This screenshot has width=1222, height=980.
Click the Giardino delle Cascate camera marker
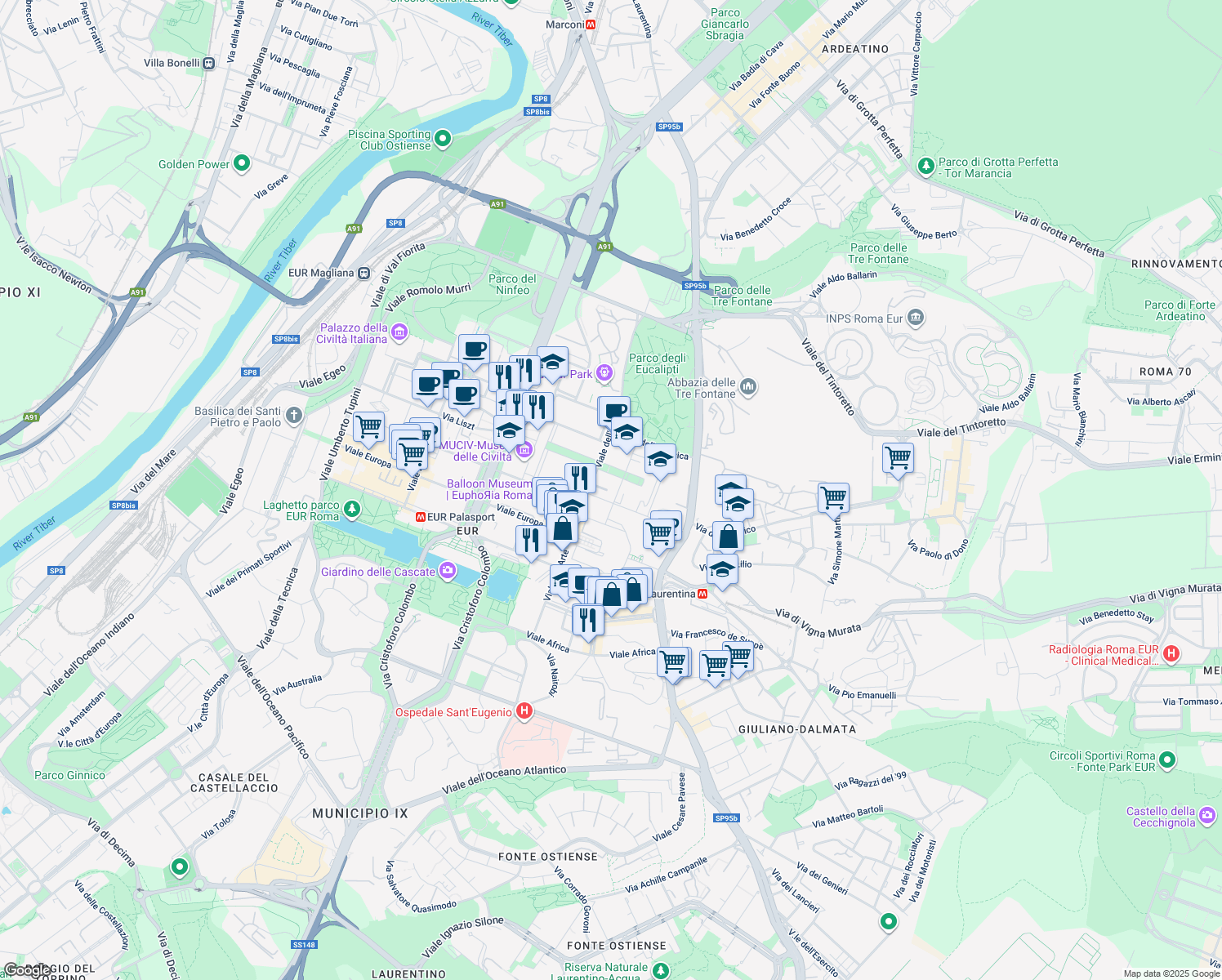tap(446, 571)
